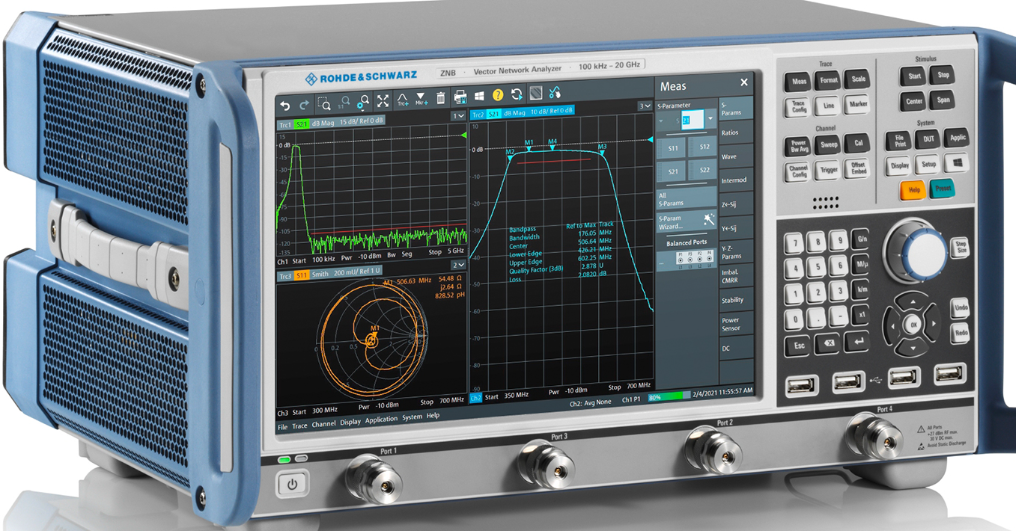The image size is (1016, 531).
Task: Open the Channel menu in menu bar
Action: (323, 424)
